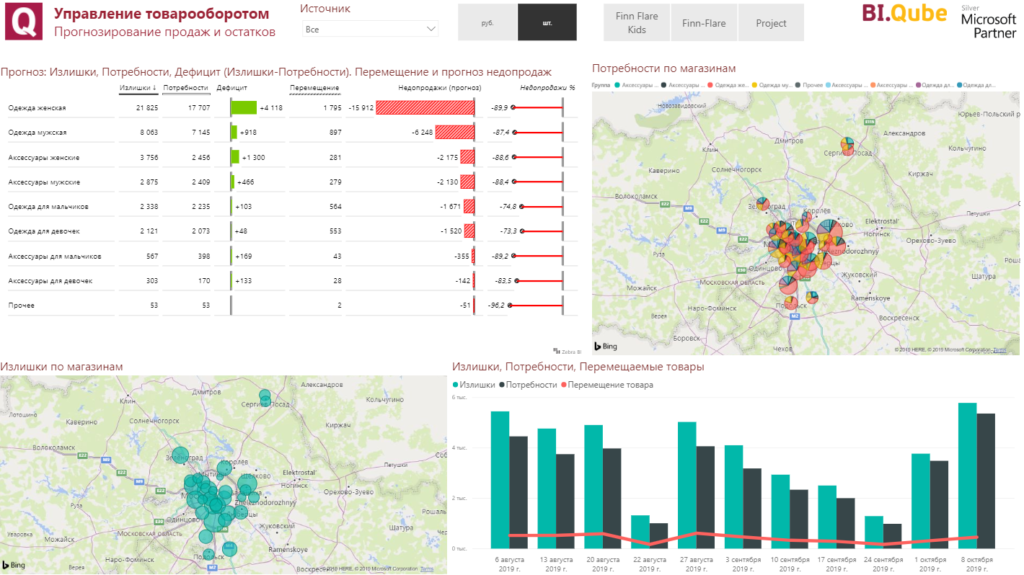
Task: Click the Управление товарооборотом title
Action: coord(161,14)
